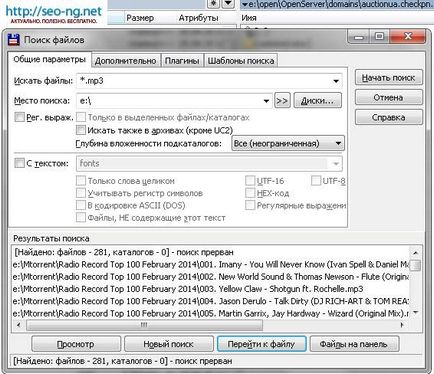Select result 005. Martin Garrix, Jay Hardway

click(x=211, y=313)
